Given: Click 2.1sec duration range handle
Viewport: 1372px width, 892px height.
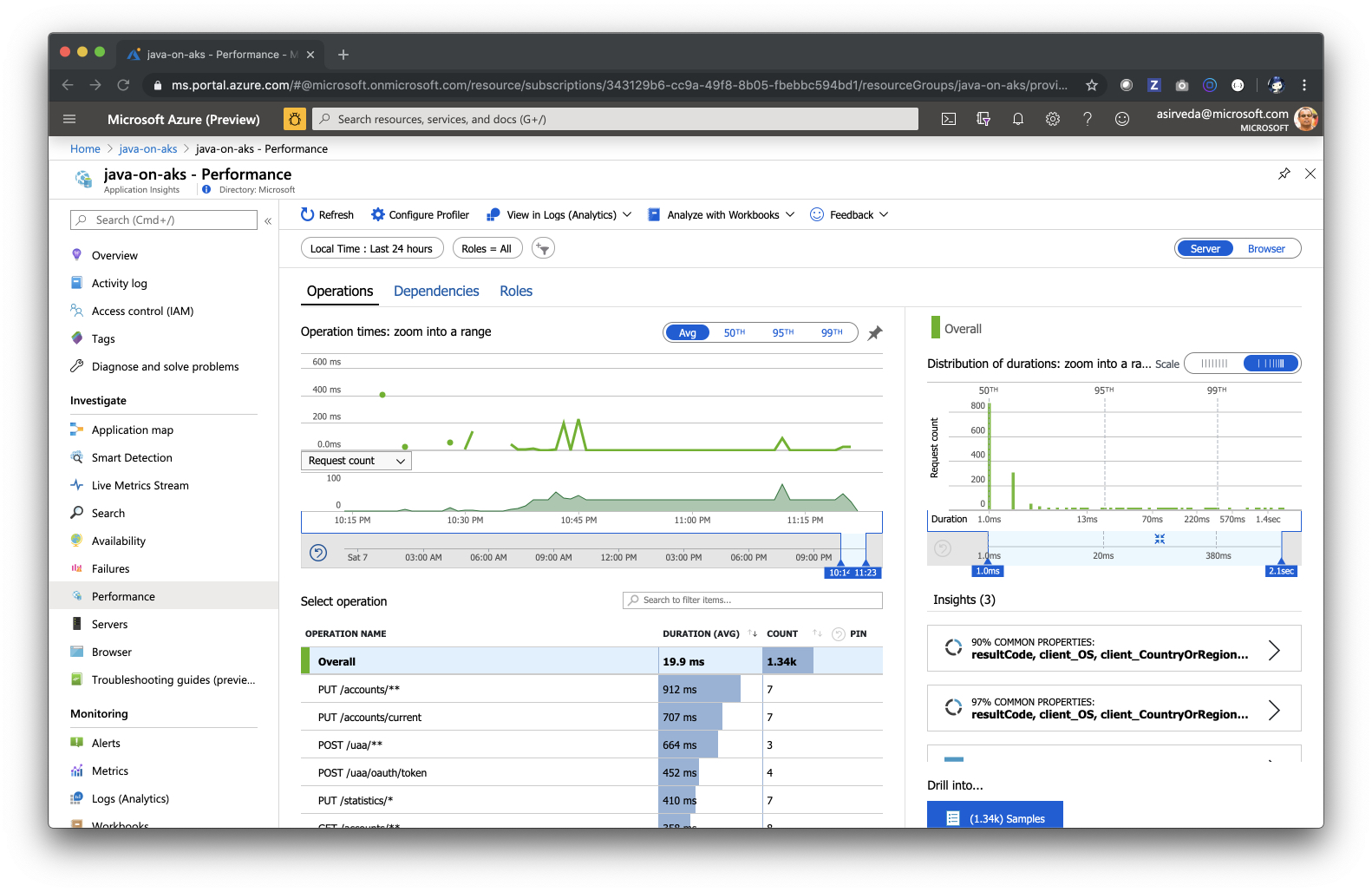Looking at the screenshot, I should (1282, 571).
